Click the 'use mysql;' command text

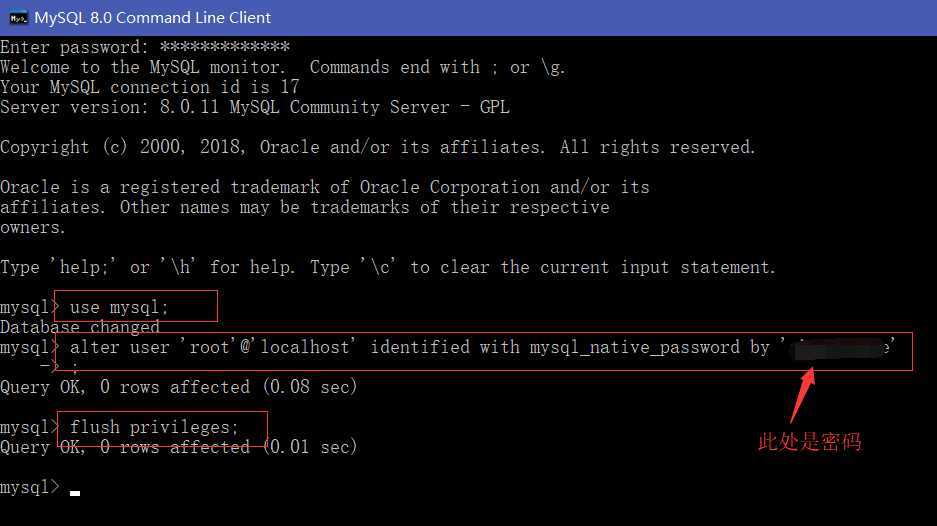(x=119, y=307)
